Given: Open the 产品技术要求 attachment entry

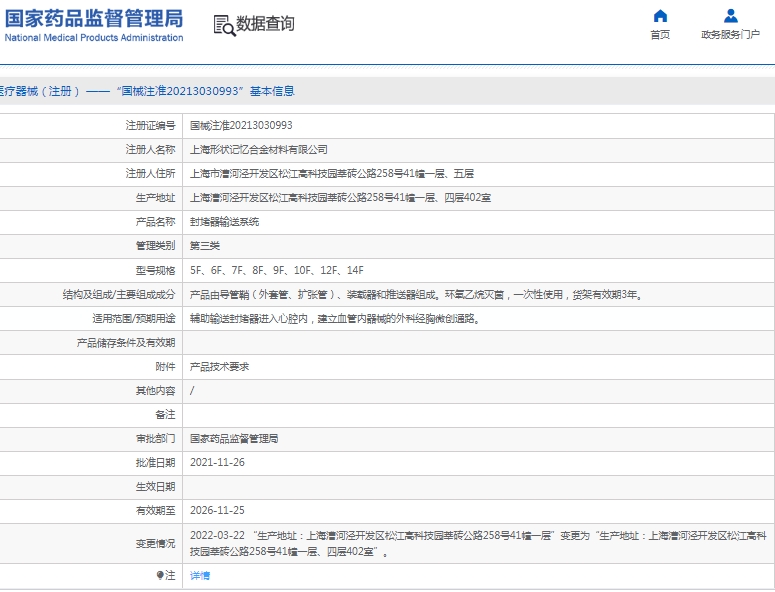Looking at the screenshot, I should click(x=219, y=367).
